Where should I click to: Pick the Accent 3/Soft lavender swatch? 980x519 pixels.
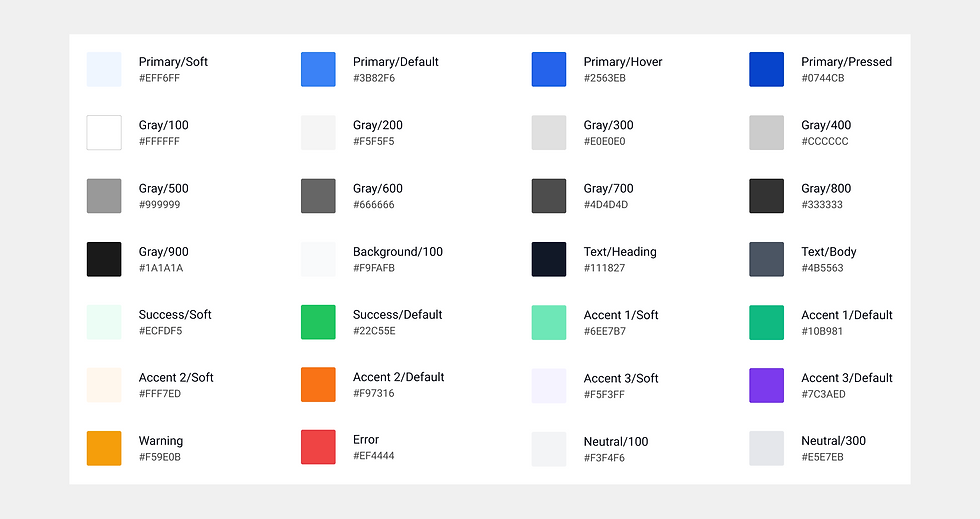[x=549, y=386]
